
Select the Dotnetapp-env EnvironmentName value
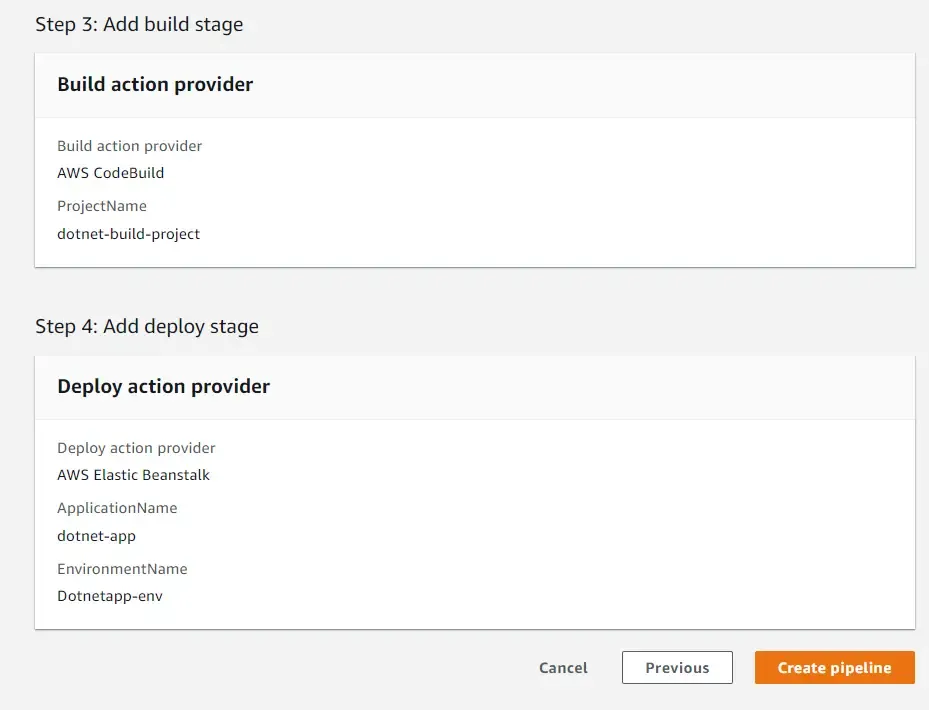[x=110, y=596]
